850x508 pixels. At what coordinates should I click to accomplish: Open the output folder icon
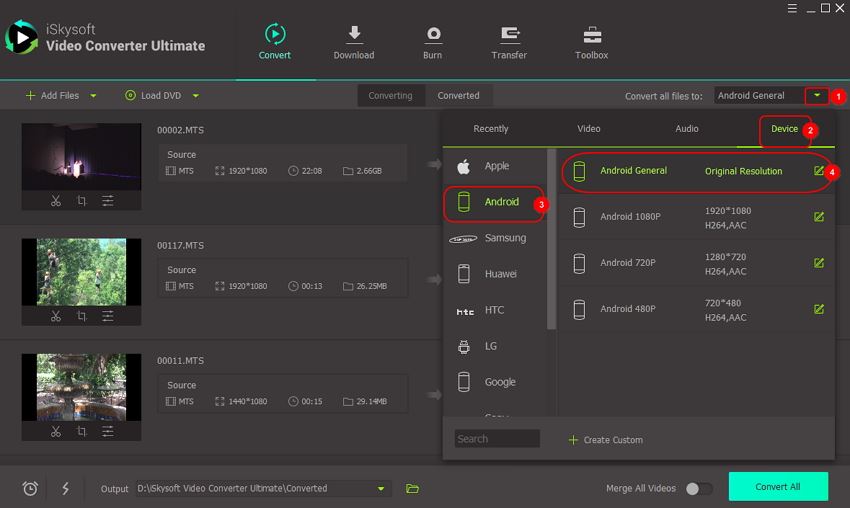click(413, 488)
